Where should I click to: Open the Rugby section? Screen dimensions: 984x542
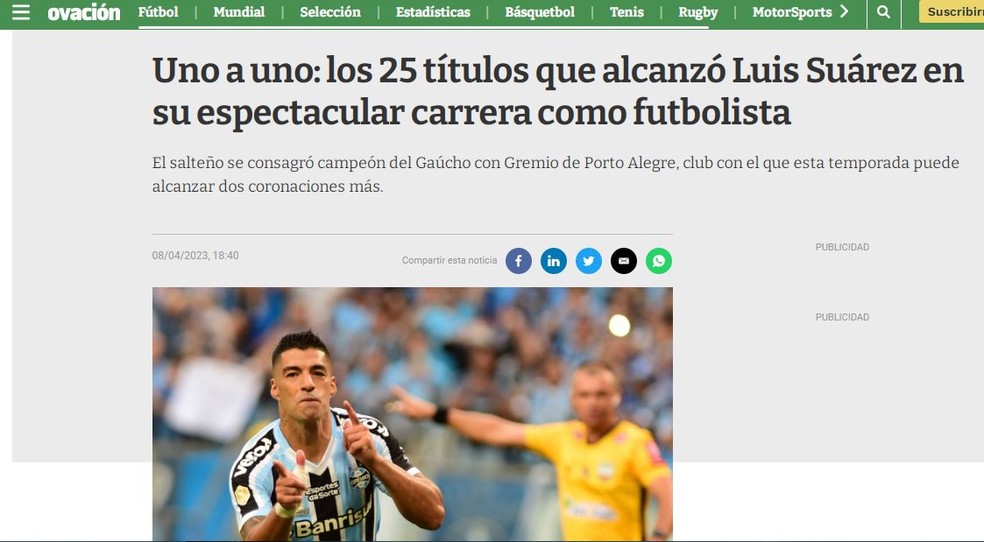[x=698, y=12]
